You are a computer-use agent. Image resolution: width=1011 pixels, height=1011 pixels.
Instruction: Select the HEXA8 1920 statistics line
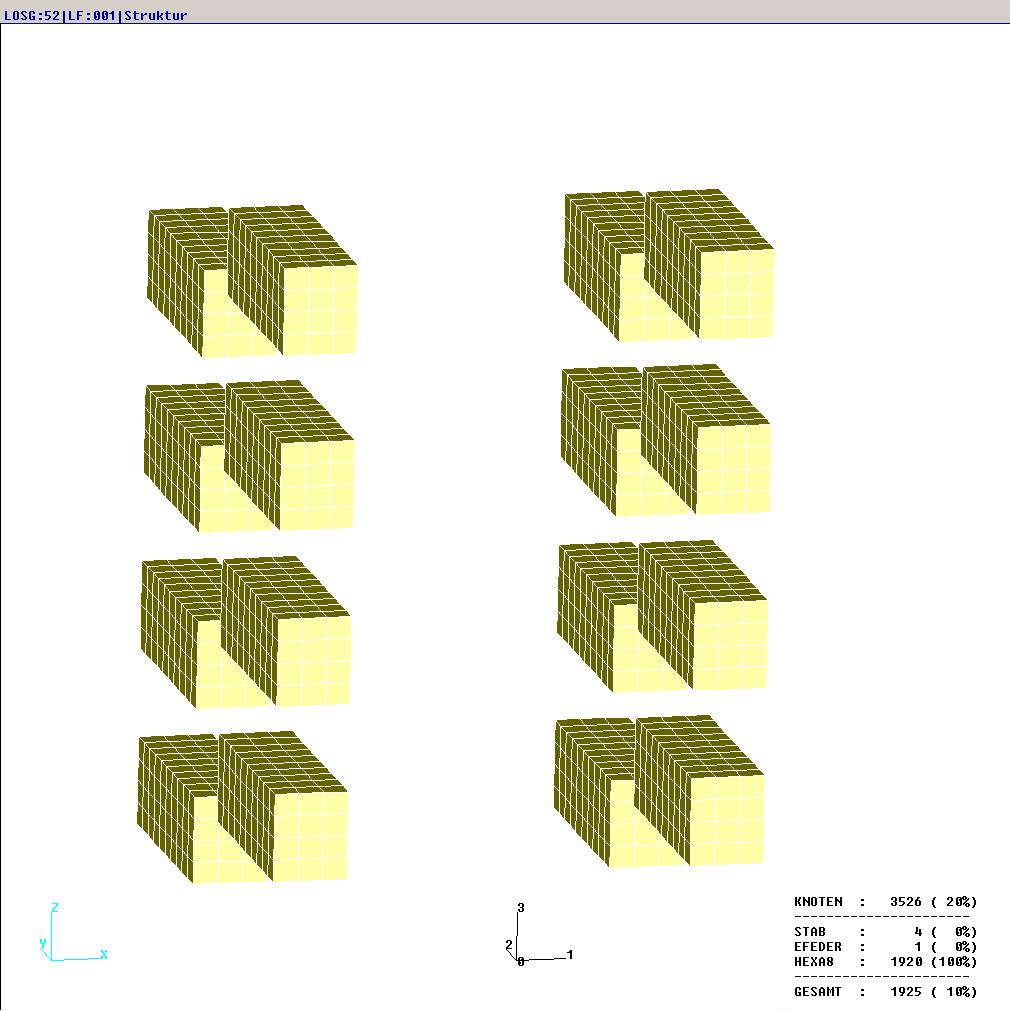point(885,961)
